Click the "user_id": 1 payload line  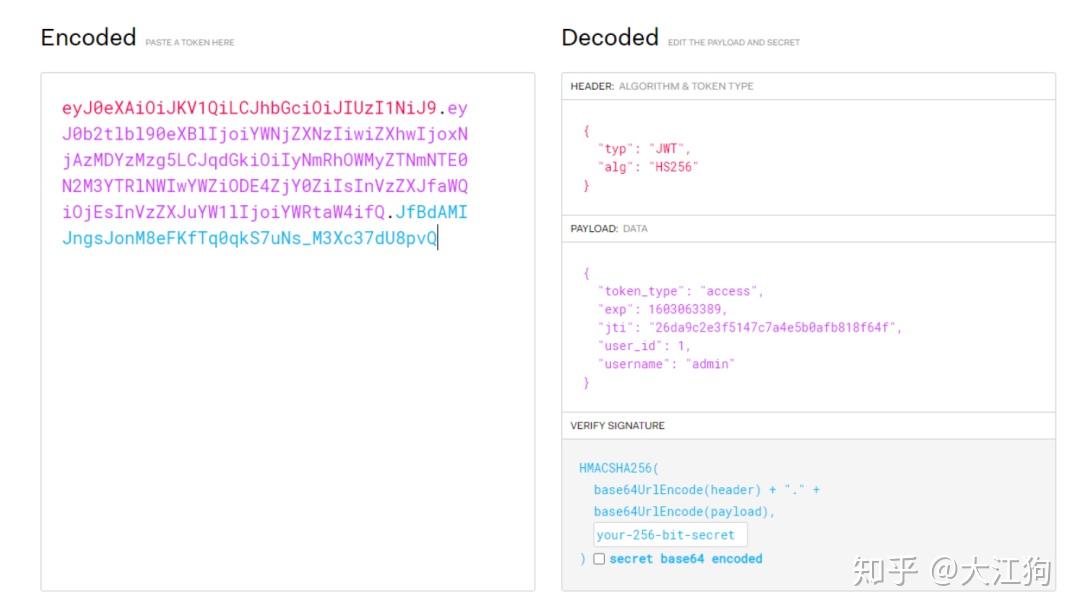(644, 345)
